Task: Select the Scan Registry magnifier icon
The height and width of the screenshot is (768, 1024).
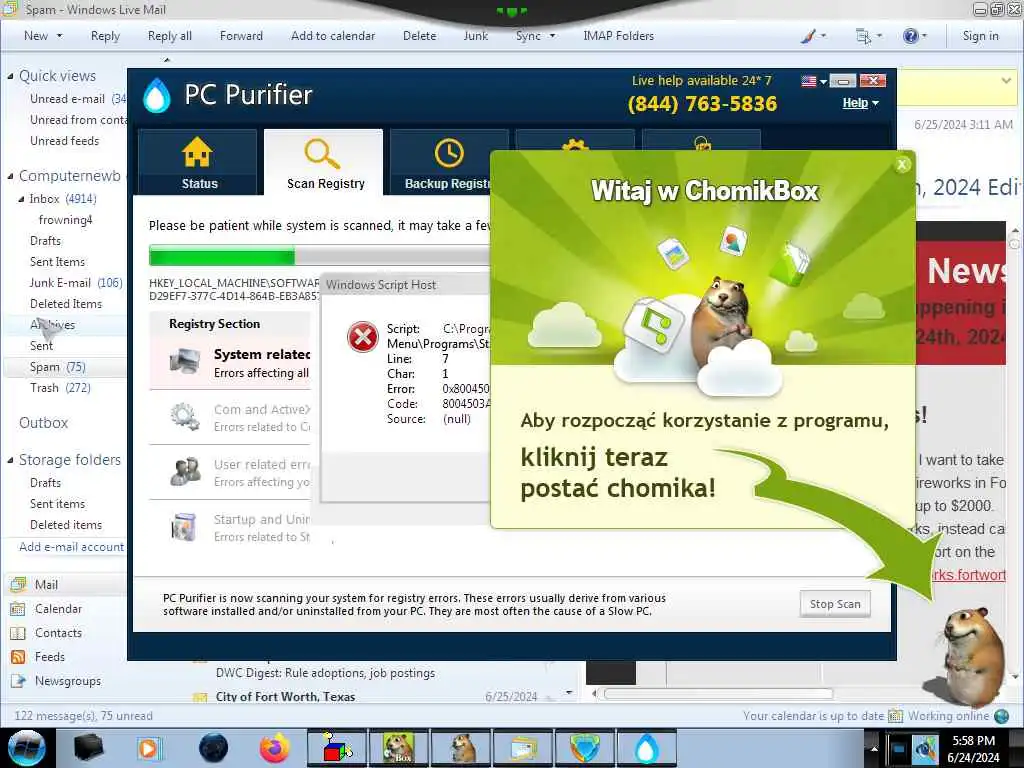Action: point(321,153)
